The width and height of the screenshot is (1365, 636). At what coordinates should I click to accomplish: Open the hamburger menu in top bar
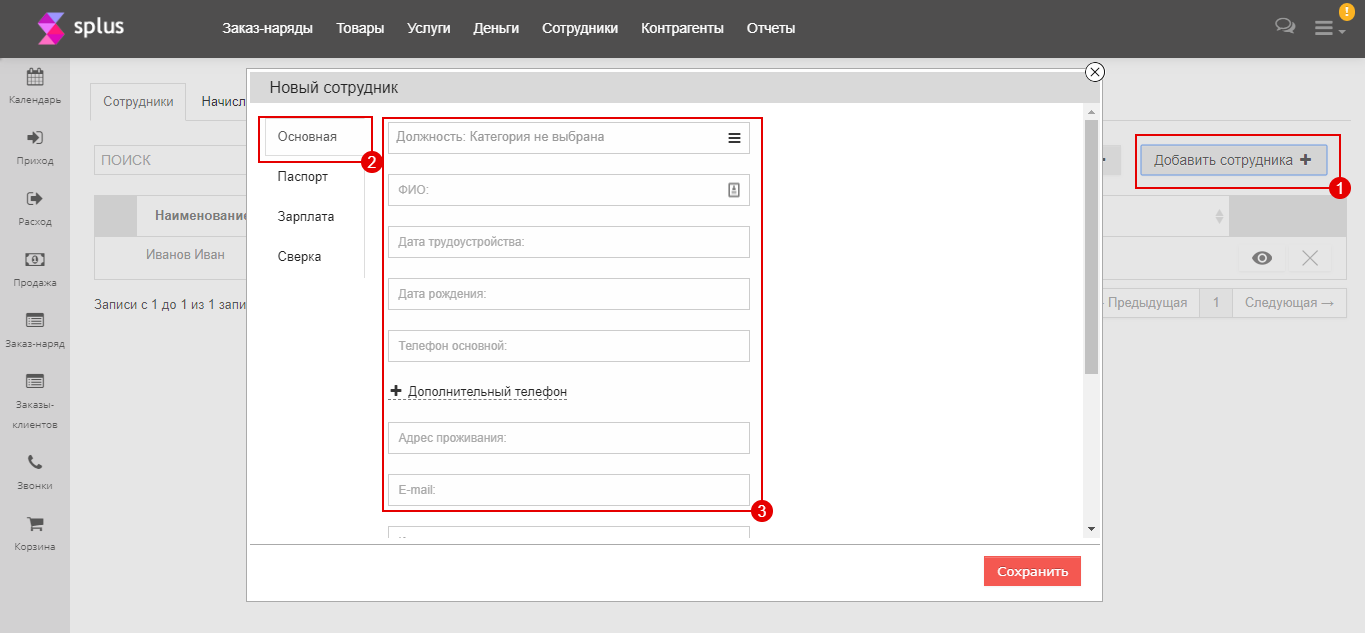coord(1324,29)
